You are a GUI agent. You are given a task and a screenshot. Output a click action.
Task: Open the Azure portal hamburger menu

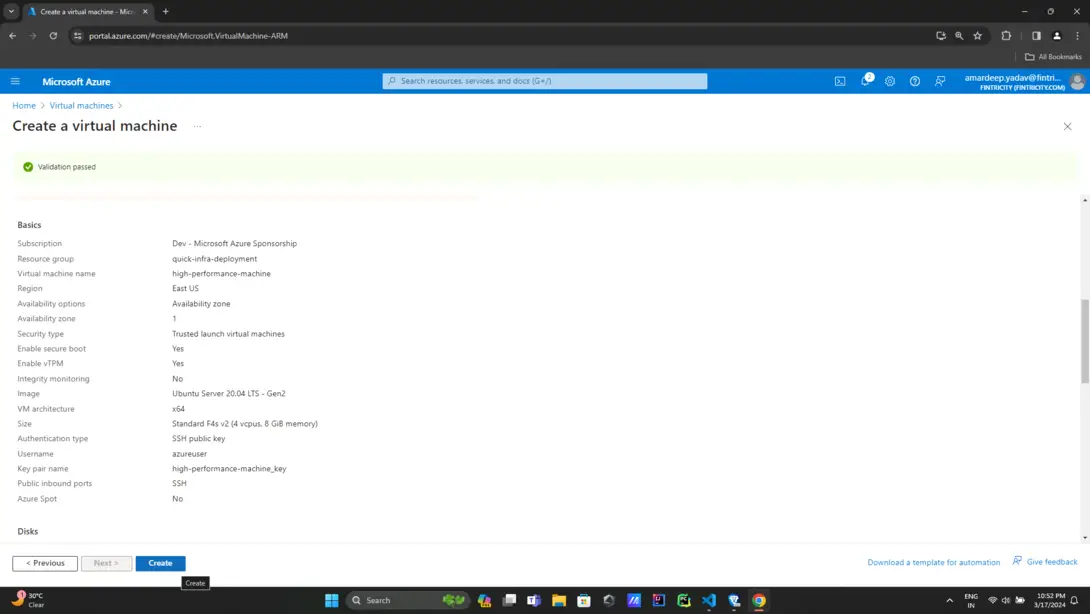point(15,81)
